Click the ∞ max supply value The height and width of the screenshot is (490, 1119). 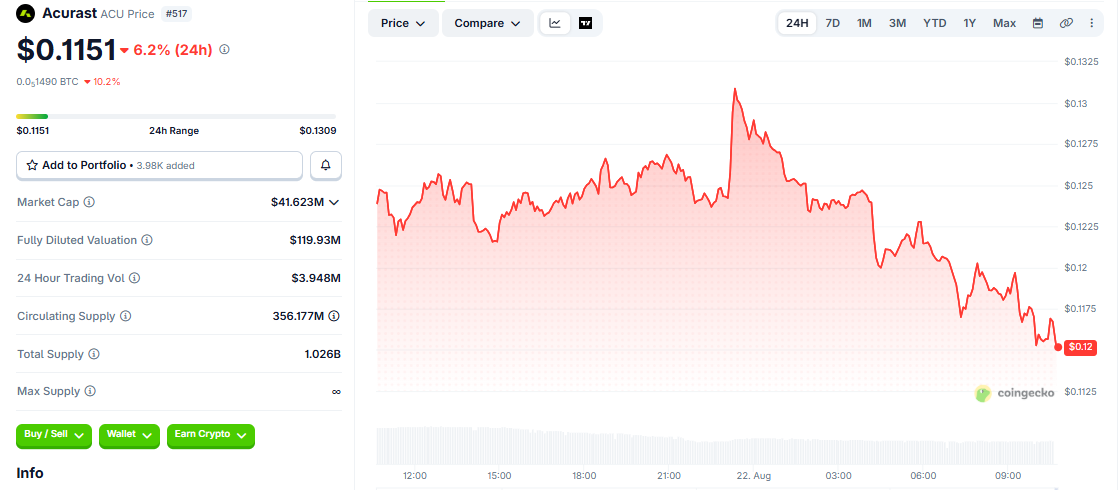coord(336,392)
